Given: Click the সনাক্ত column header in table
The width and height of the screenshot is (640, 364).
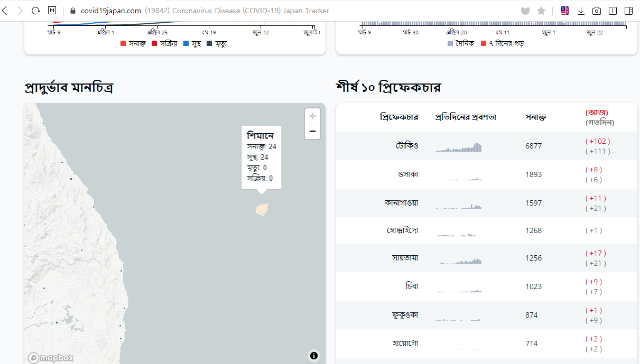Looking at the screenshot, I should 535,118.
